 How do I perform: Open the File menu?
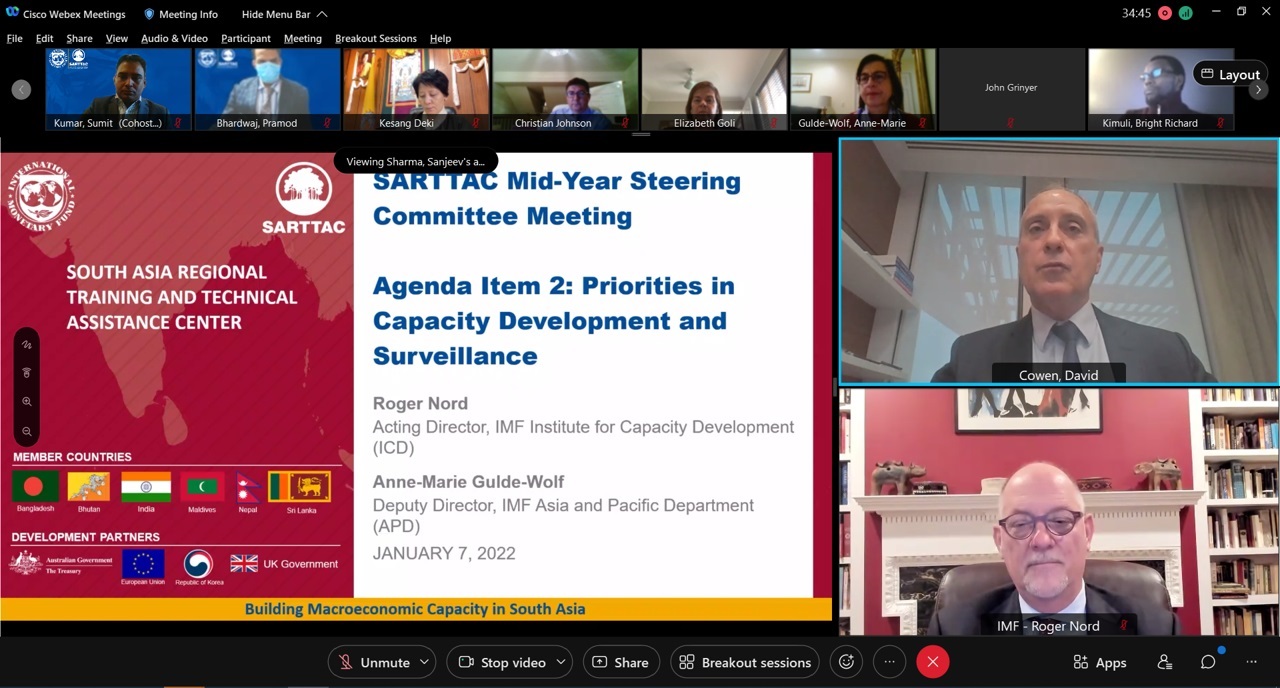pos(14,38)
